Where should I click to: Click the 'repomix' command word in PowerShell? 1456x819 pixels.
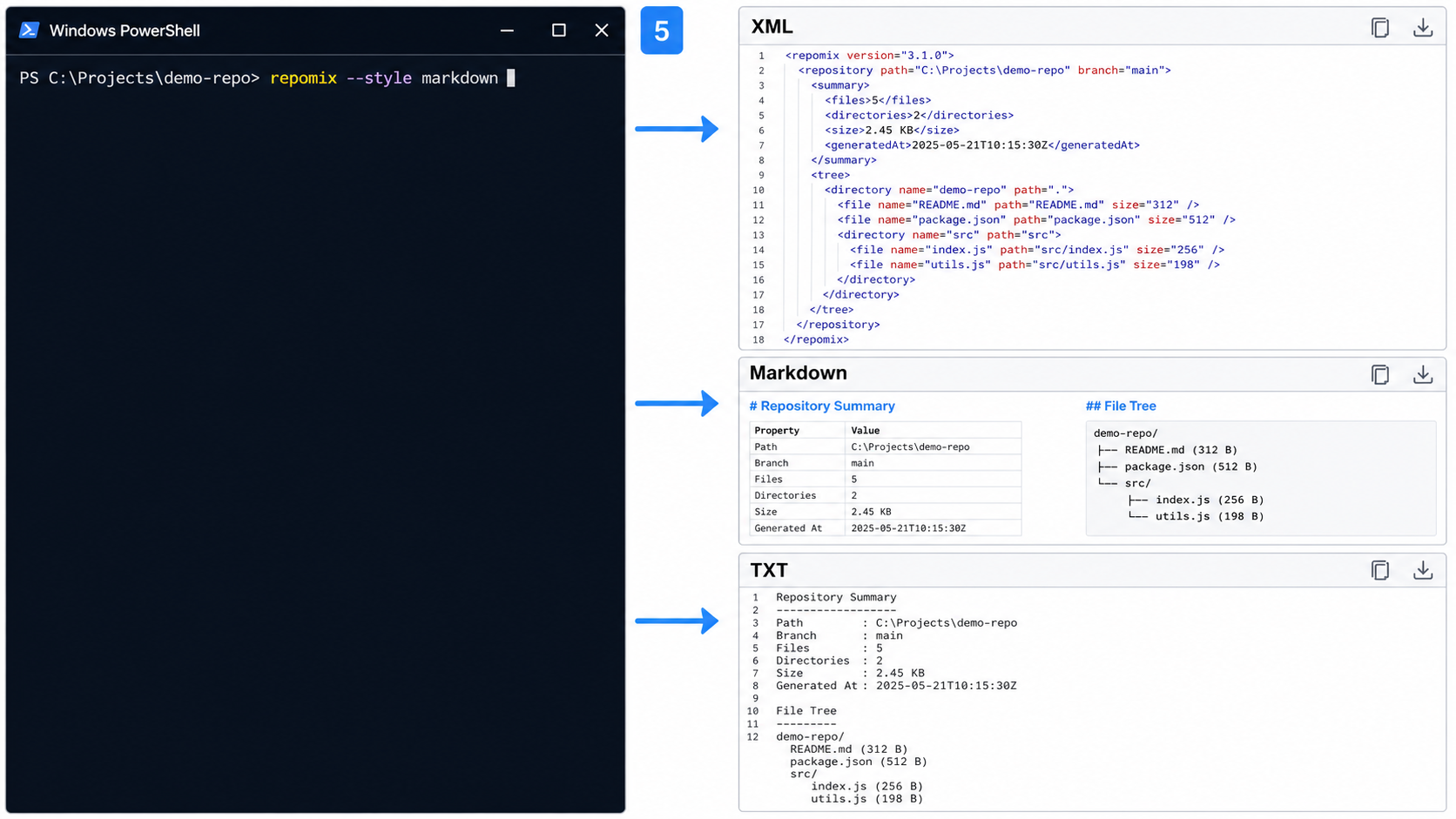[303, 78]
